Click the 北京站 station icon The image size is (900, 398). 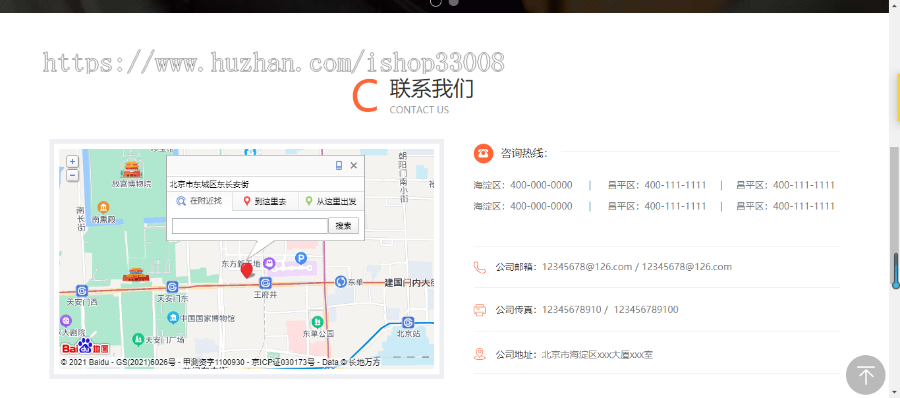coord(408,322)
